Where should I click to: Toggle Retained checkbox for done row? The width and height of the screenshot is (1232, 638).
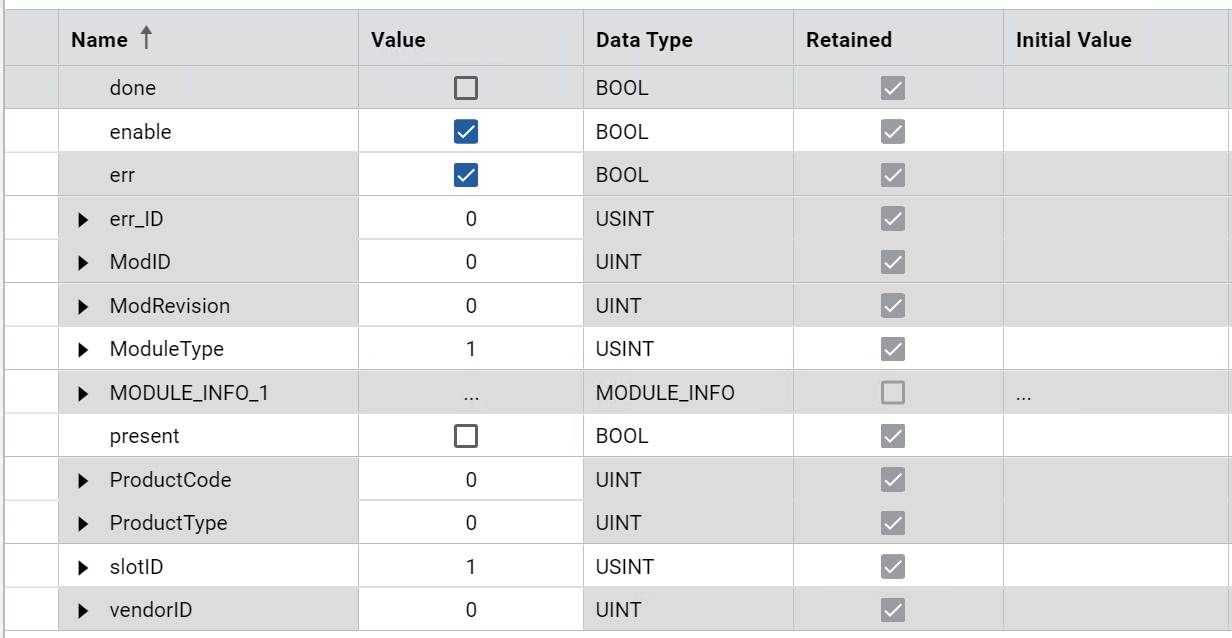(893, 88)
